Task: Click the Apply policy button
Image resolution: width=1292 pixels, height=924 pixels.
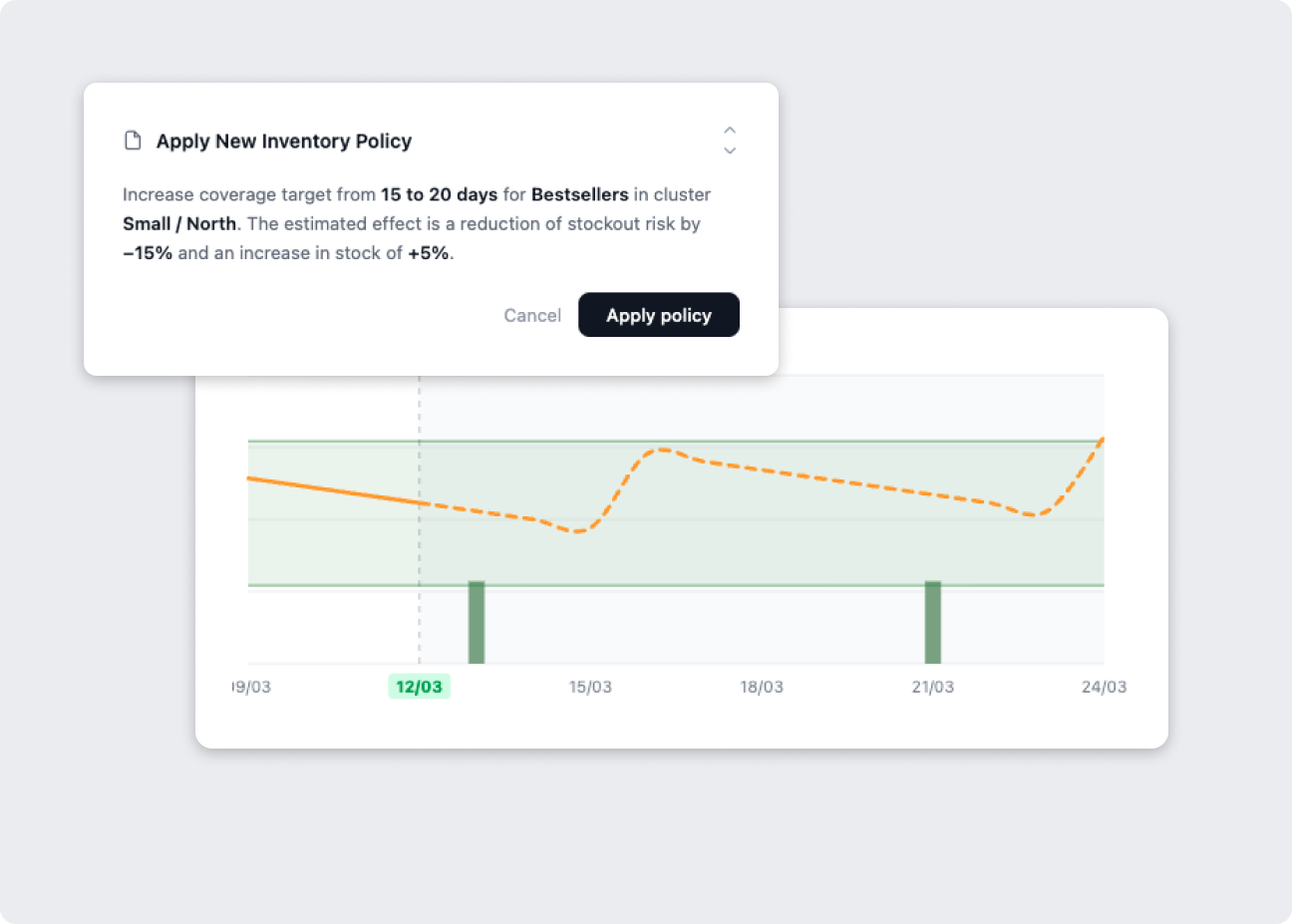Action: point(659,315)
